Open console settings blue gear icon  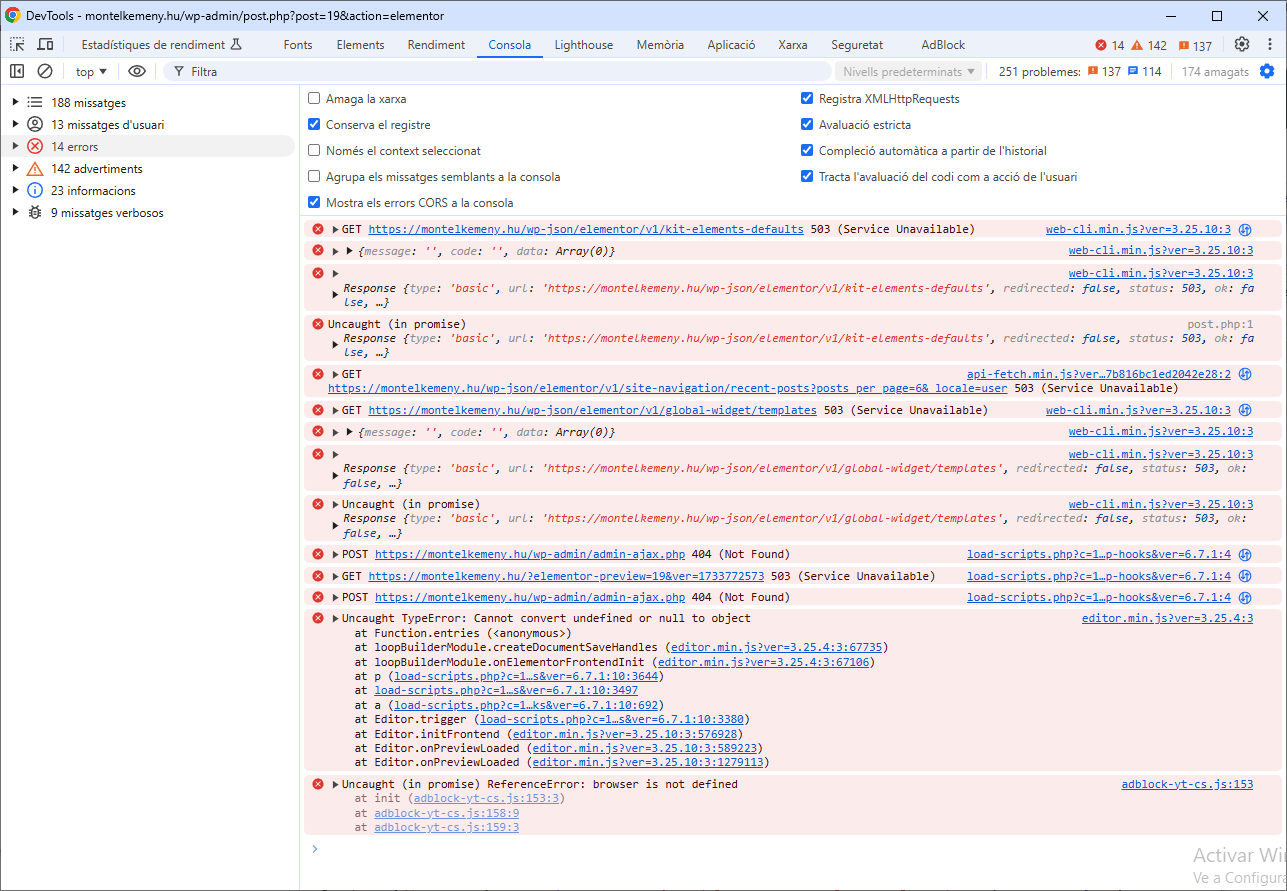(x=1267, y=71)
